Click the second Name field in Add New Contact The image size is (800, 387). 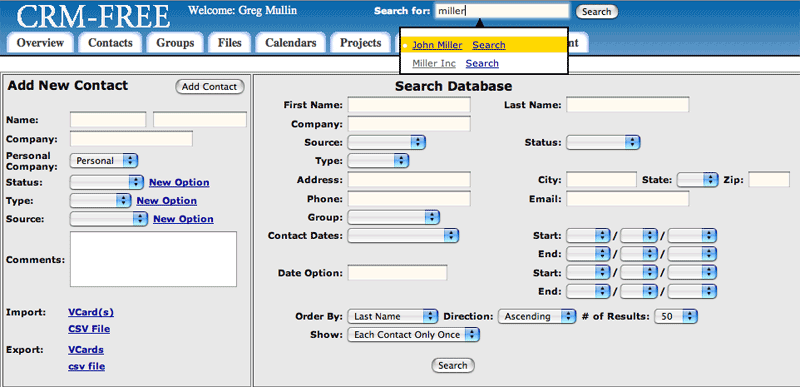click(x=200, y=120)
